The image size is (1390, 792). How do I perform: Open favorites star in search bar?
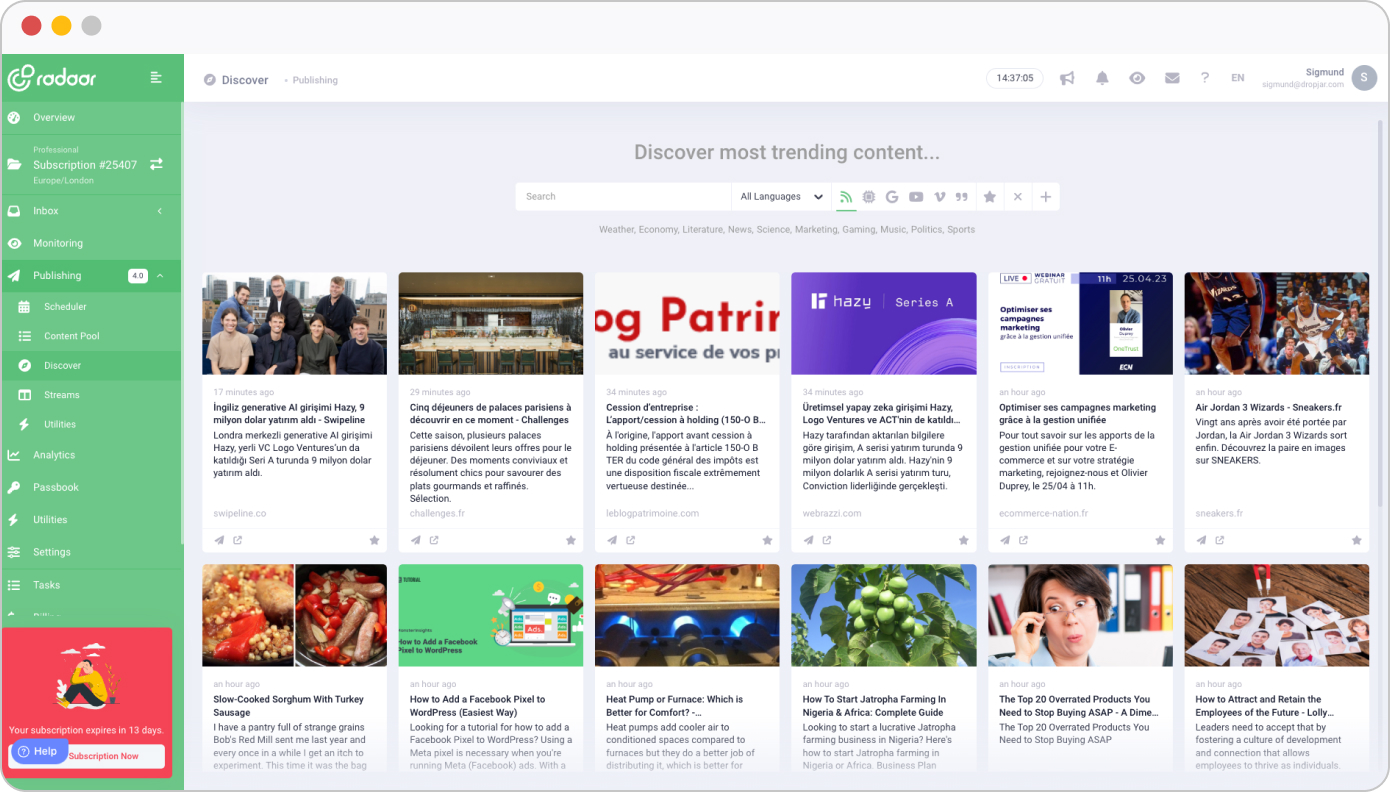point(990,197)
